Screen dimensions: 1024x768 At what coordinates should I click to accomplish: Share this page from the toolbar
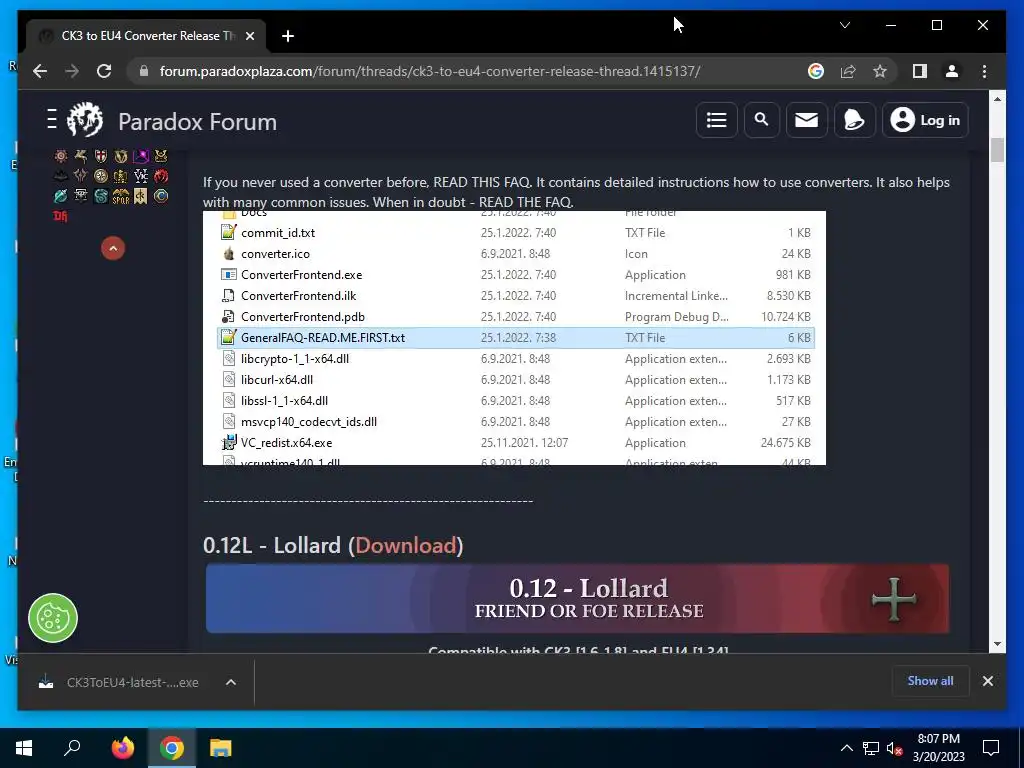coord(848,71)
